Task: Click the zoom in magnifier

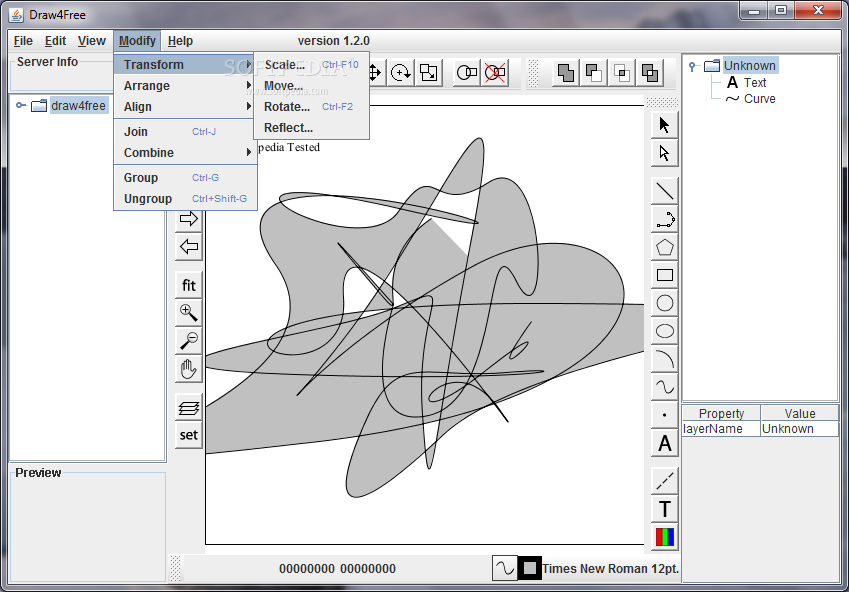Action: (x=188, y=313)
